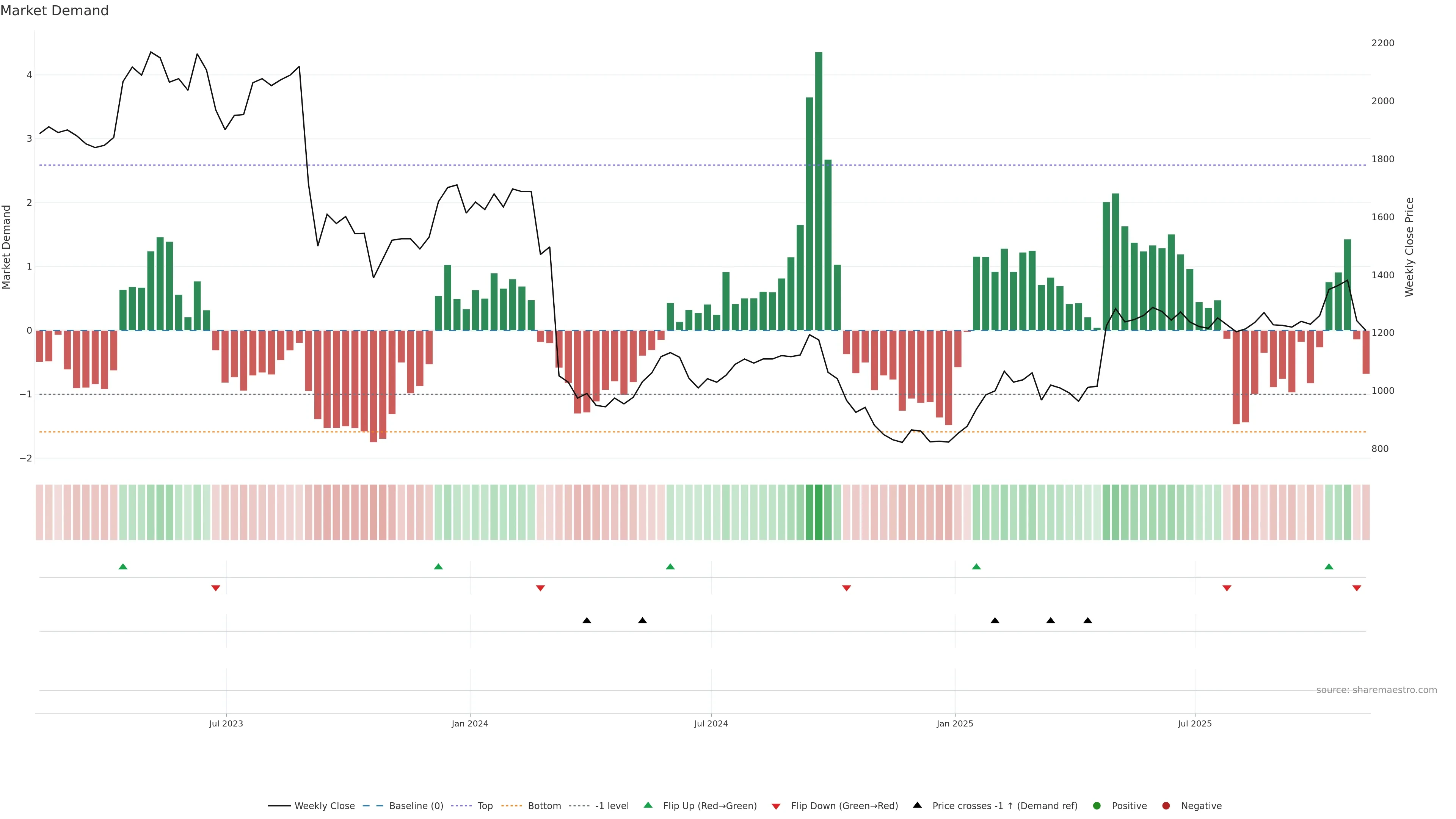Click the red Flip Down legend triangle
Viewport: 1456px width, 819px height.
776,806
